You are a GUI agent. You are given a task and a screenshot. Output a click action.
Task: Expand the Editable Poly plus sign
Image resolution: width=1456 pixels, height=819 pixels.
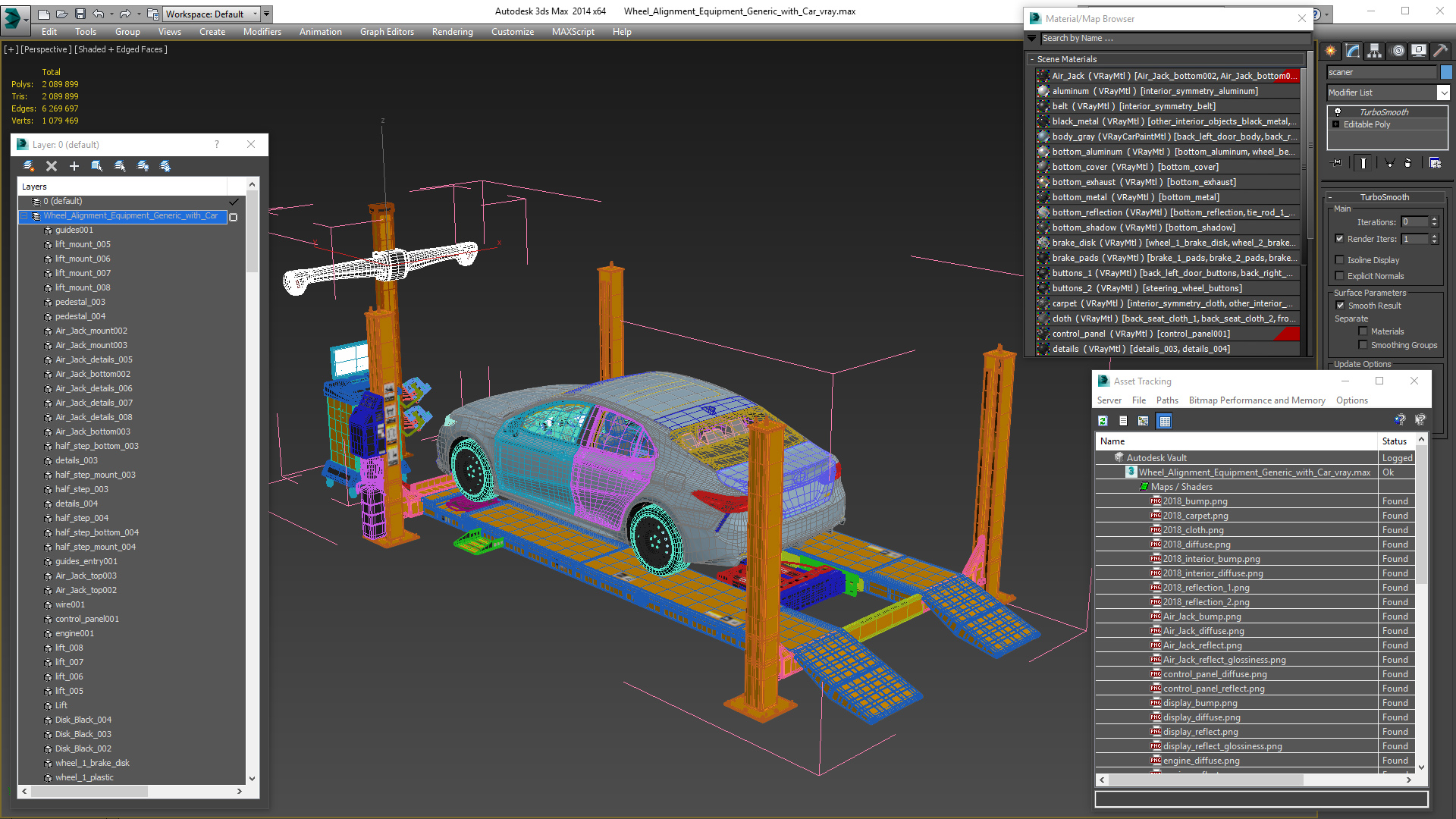(1336, 124)
